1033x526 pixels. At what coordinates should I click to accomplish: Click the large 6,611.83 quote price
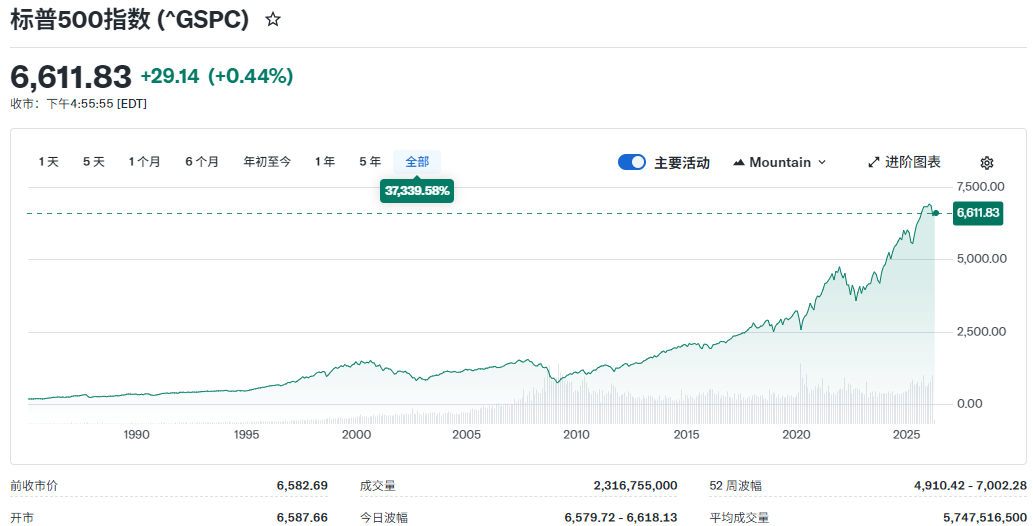coord(70,77)
